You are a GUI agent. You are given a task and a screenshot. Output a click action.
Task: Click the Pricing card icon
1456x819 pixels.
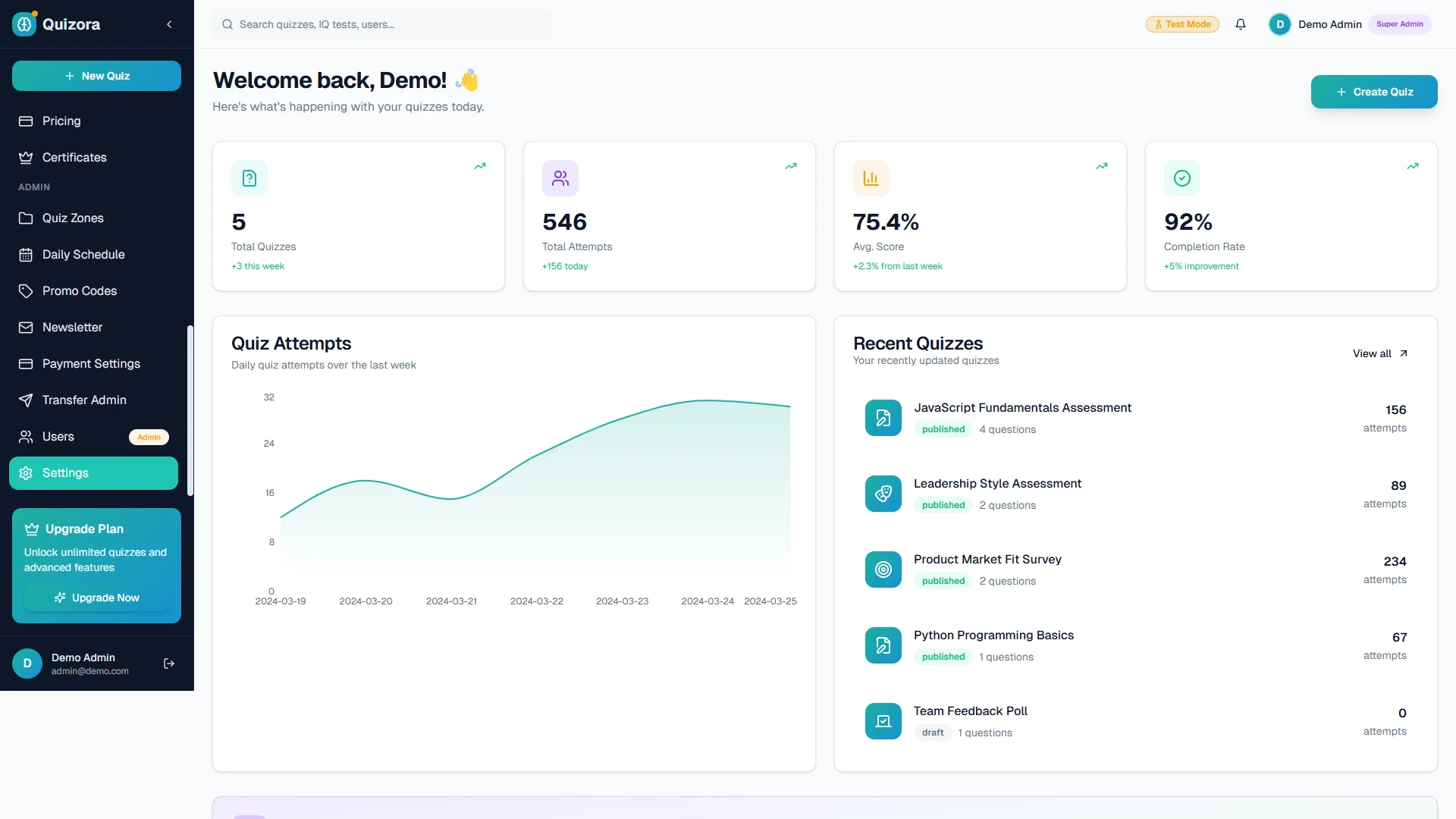coord(26,121)
